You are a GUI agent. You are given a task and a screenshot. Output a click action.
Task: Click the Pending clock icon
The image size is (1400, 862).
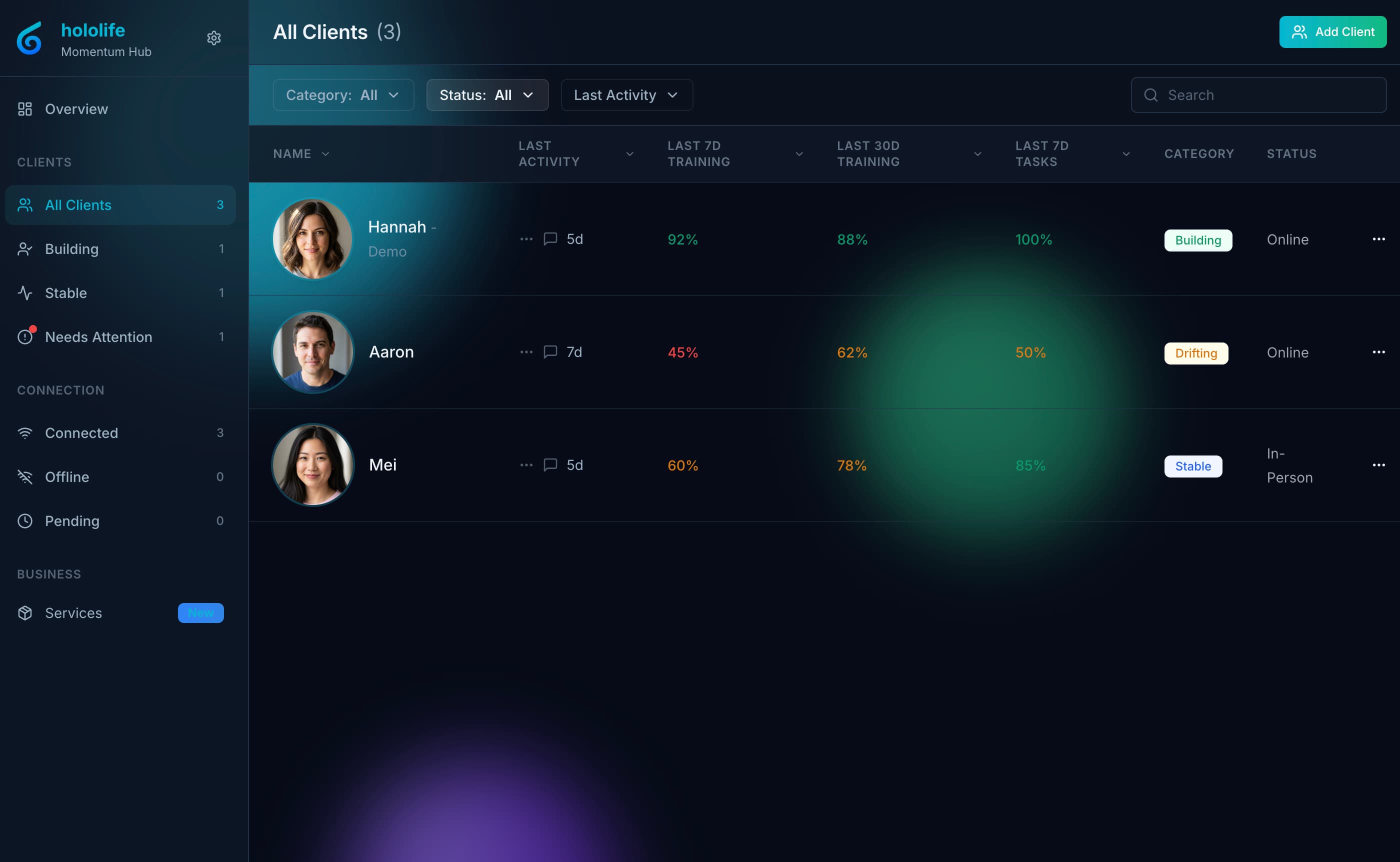(x=25, y=520)
